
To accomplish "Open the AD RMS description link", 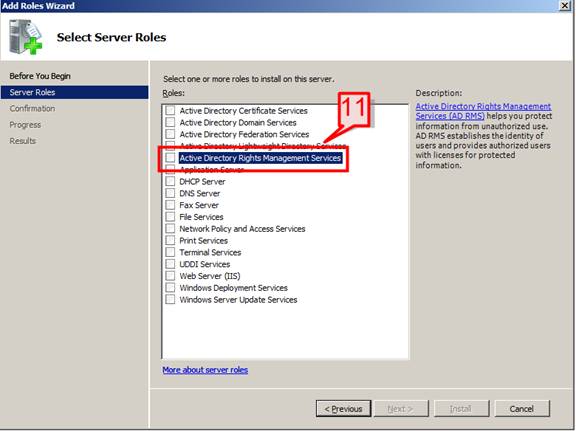I will (483, 111).
